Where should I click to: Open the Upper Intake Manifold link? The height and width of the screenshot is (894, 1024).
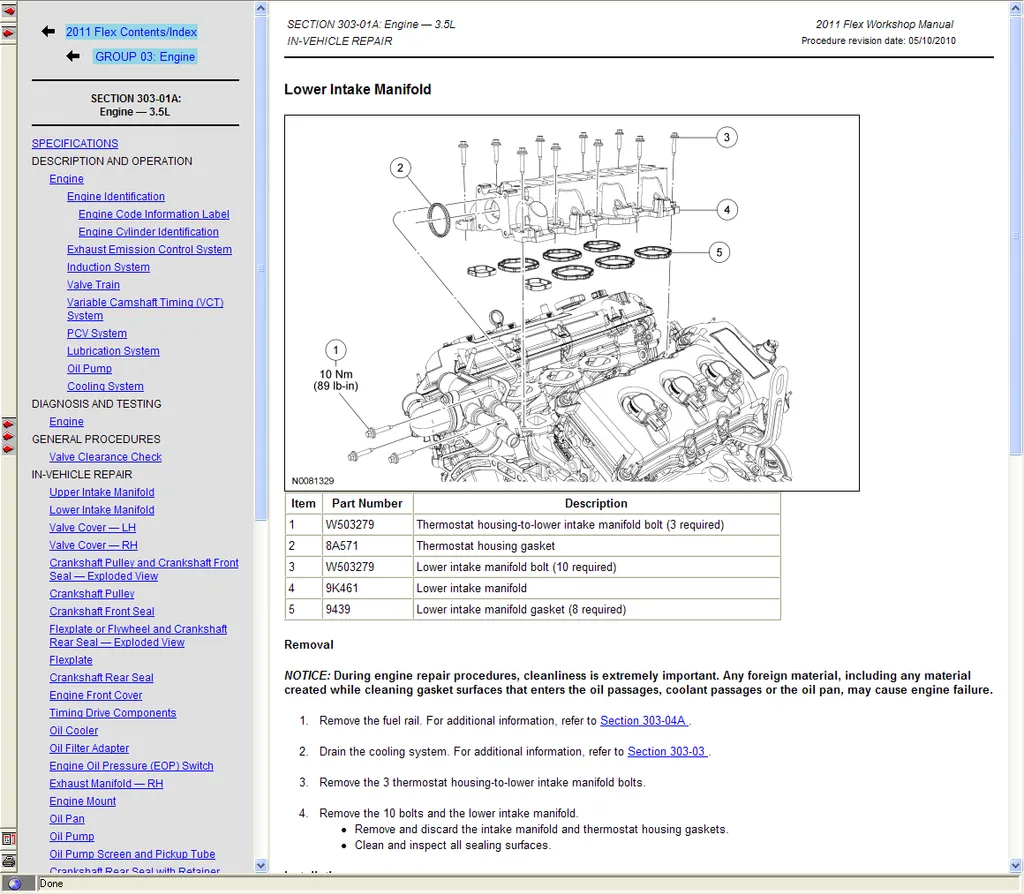click(x=102, y=492)
